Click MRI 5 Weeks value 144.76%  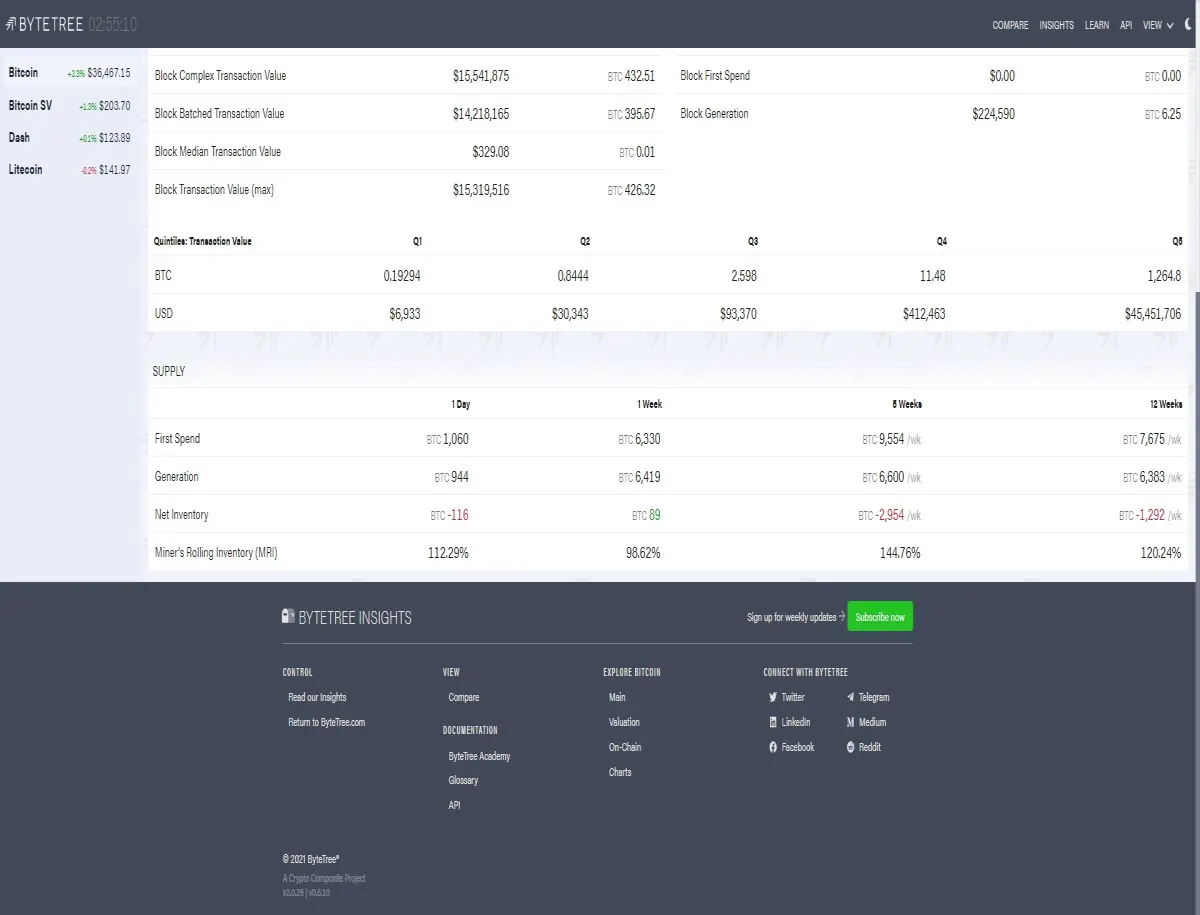click(x=899, y=553)
